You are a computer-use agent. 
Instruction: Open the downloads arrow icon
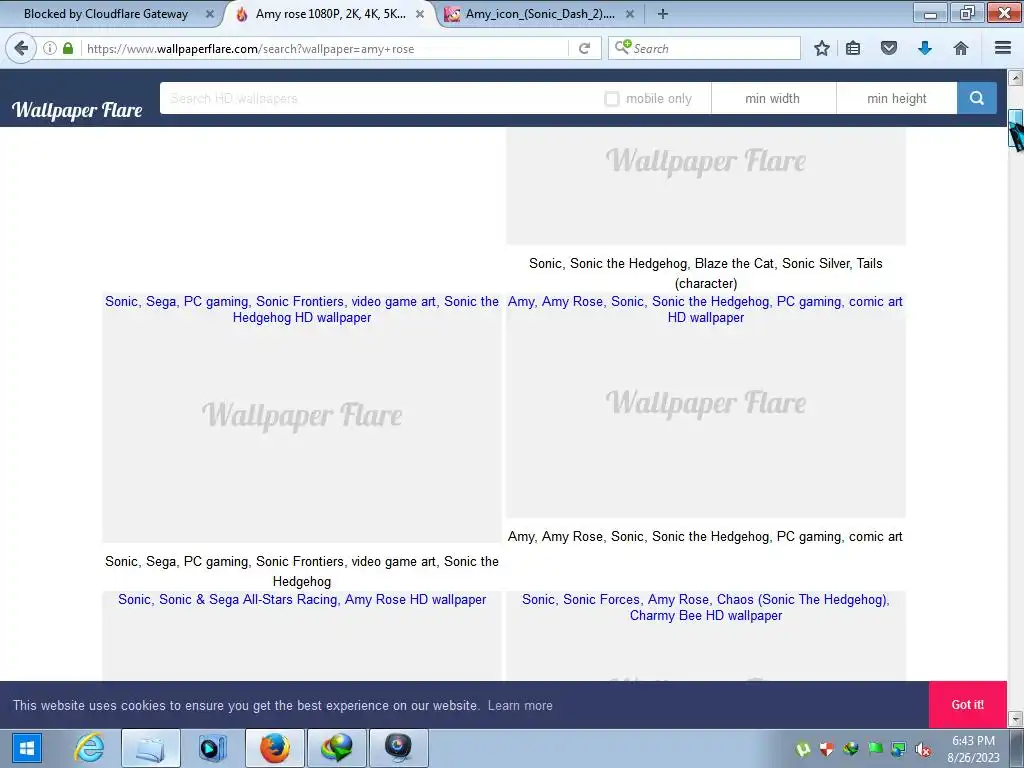925,48
